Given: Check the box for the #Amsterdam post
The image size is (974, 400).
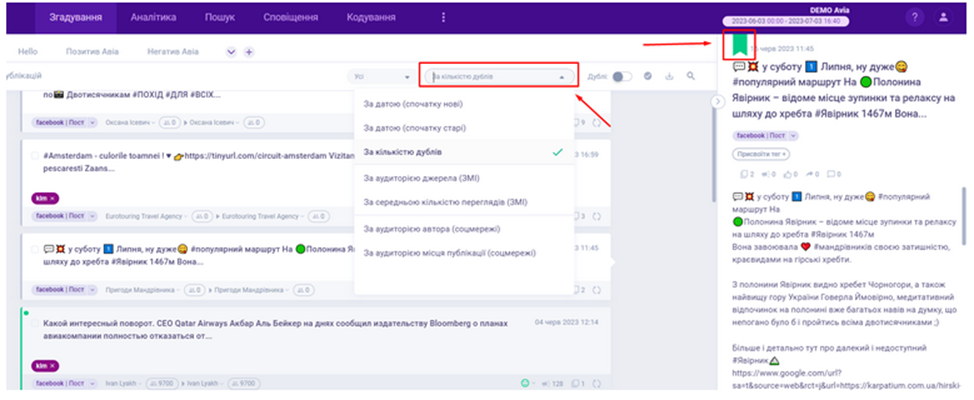Looking at the screenshot, I should coord(36,156).
